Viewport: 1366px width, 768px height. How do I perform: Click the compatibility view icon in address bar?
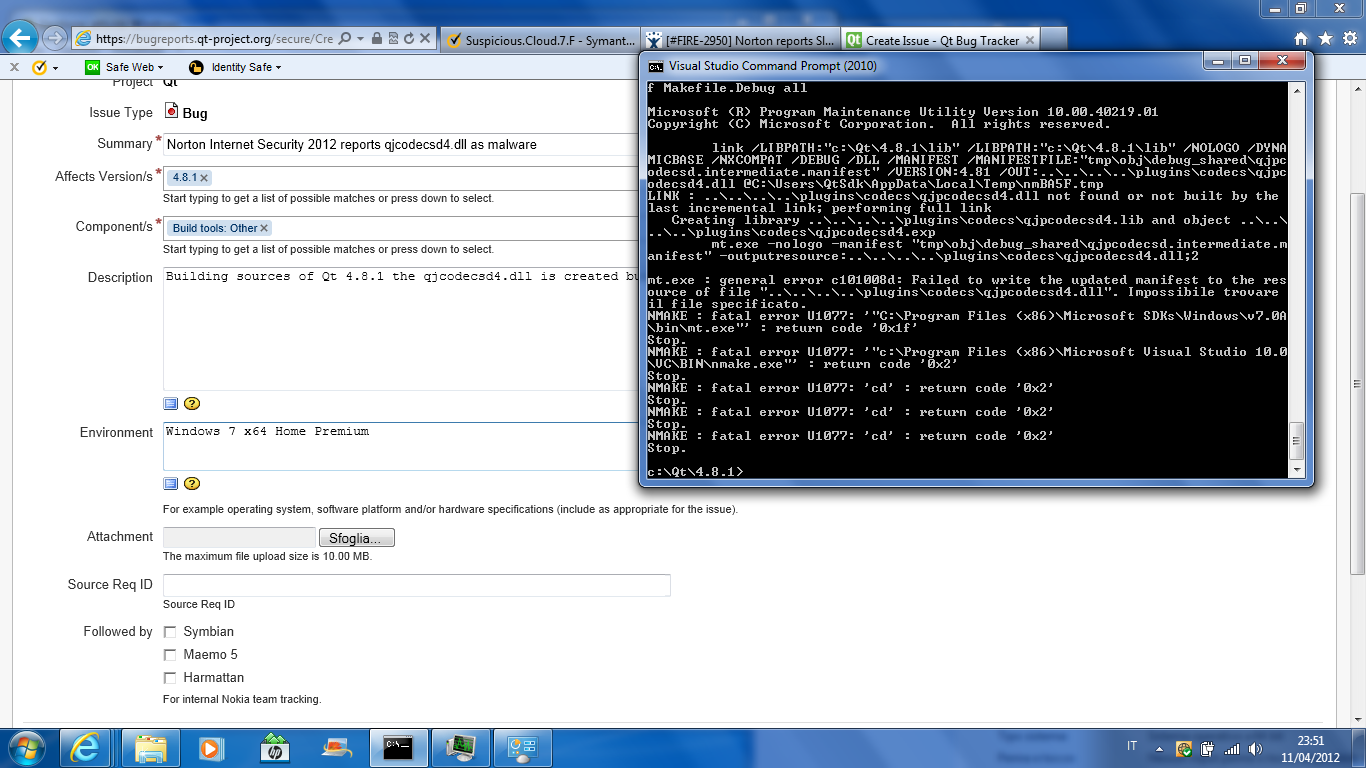(392, 39)
